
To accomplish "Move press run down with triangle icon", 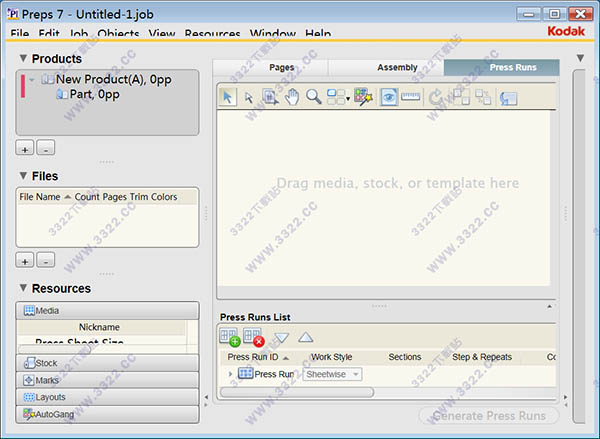I will (281, 338).
